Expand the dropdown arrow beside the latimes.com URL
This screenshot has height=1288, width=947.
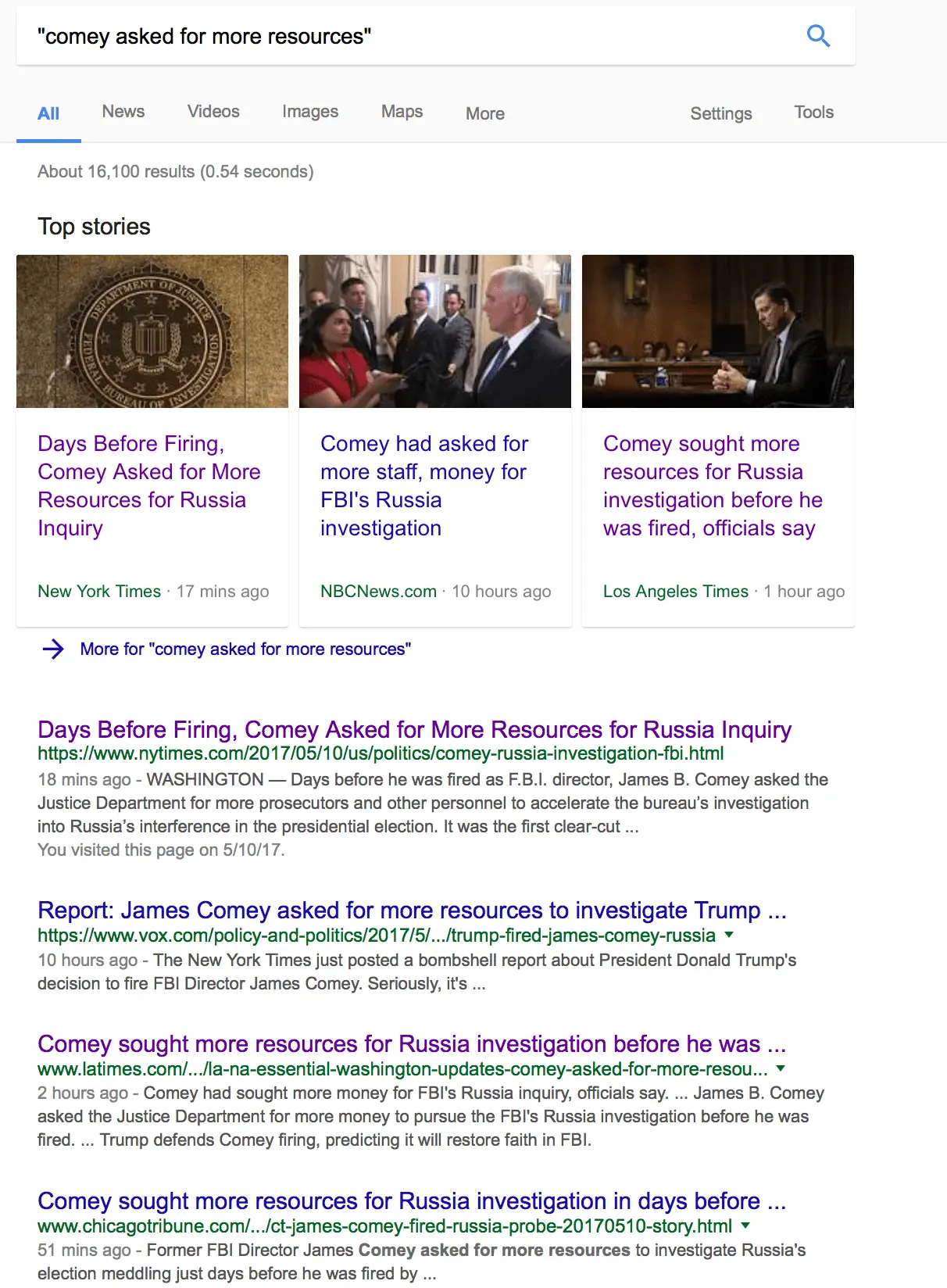780,1068
